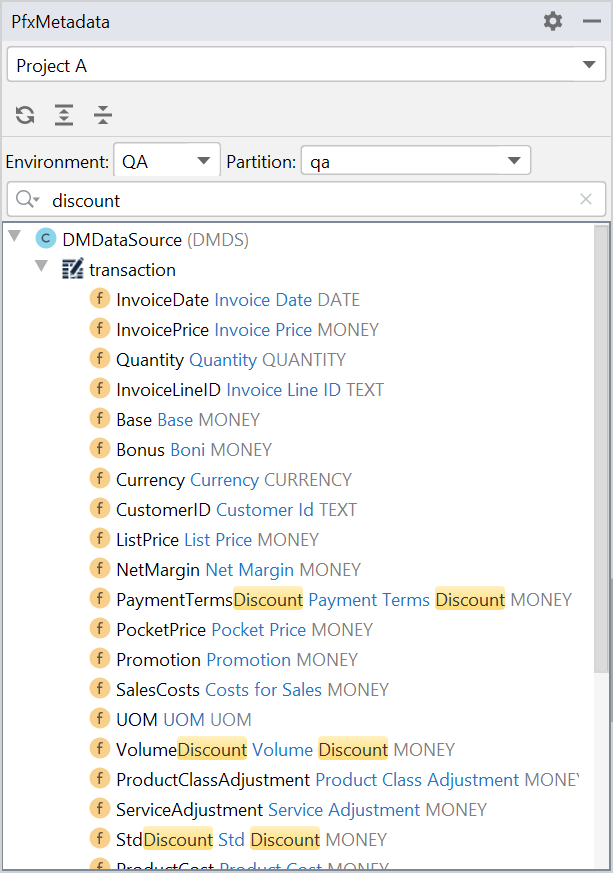
Task: Select the PaymentTermsDiscount field
Action: [x=209, y=599]
